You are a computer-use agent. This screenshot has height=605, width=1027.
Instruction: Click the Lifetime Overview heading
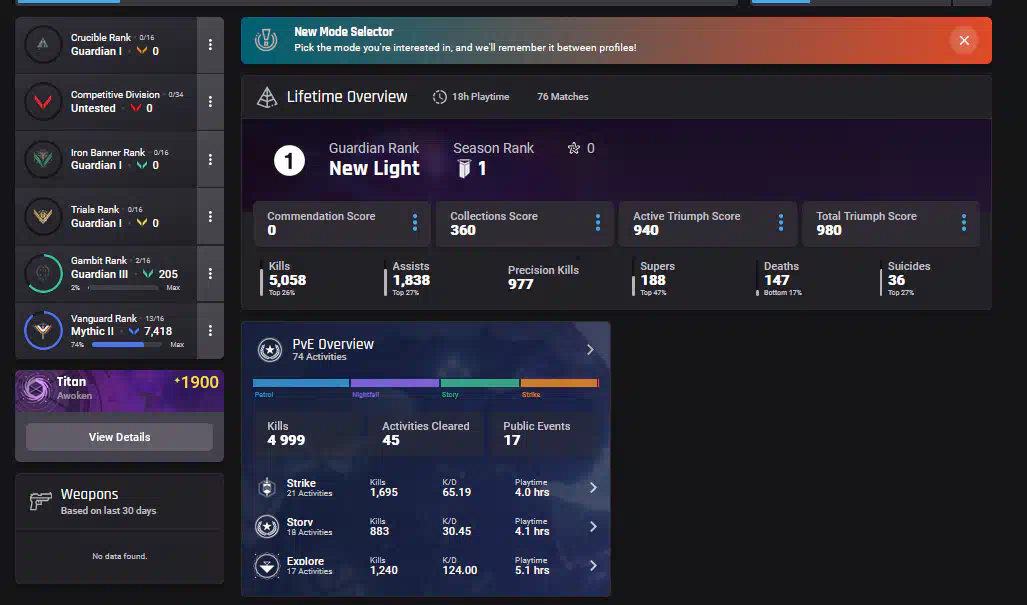point(347,97)
